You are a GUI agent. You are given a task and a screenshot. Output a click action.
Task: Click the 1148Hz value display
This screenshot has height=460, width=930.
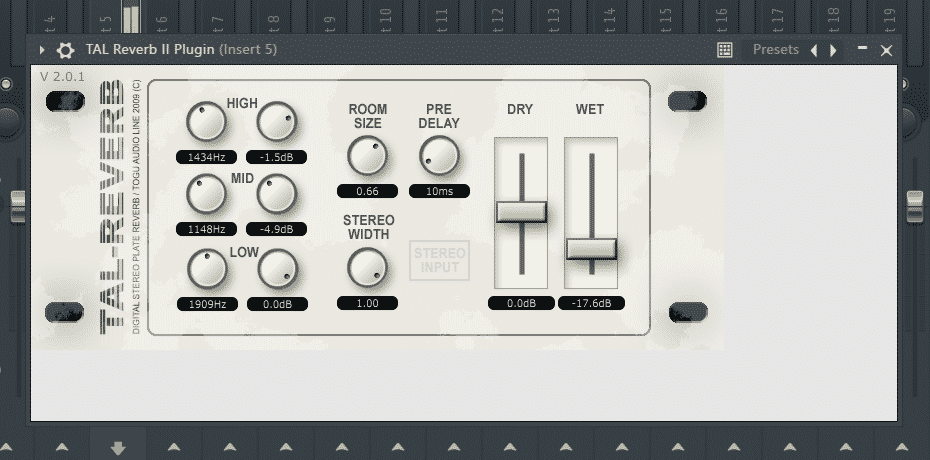(x=206, y=229)
